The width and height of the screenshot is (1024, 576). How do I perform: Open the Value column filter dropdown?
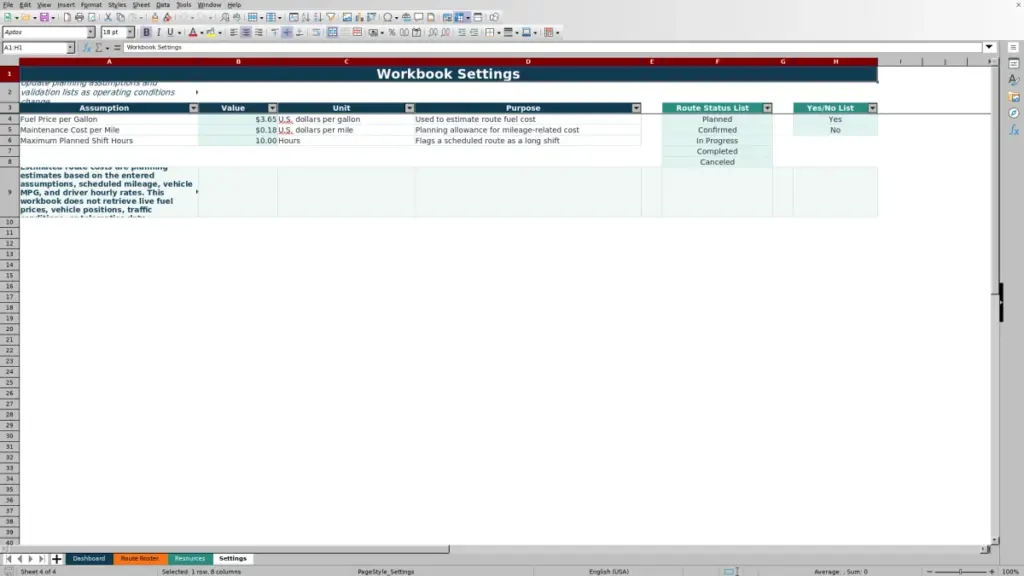pyautogui.click(x=272, y=108)
